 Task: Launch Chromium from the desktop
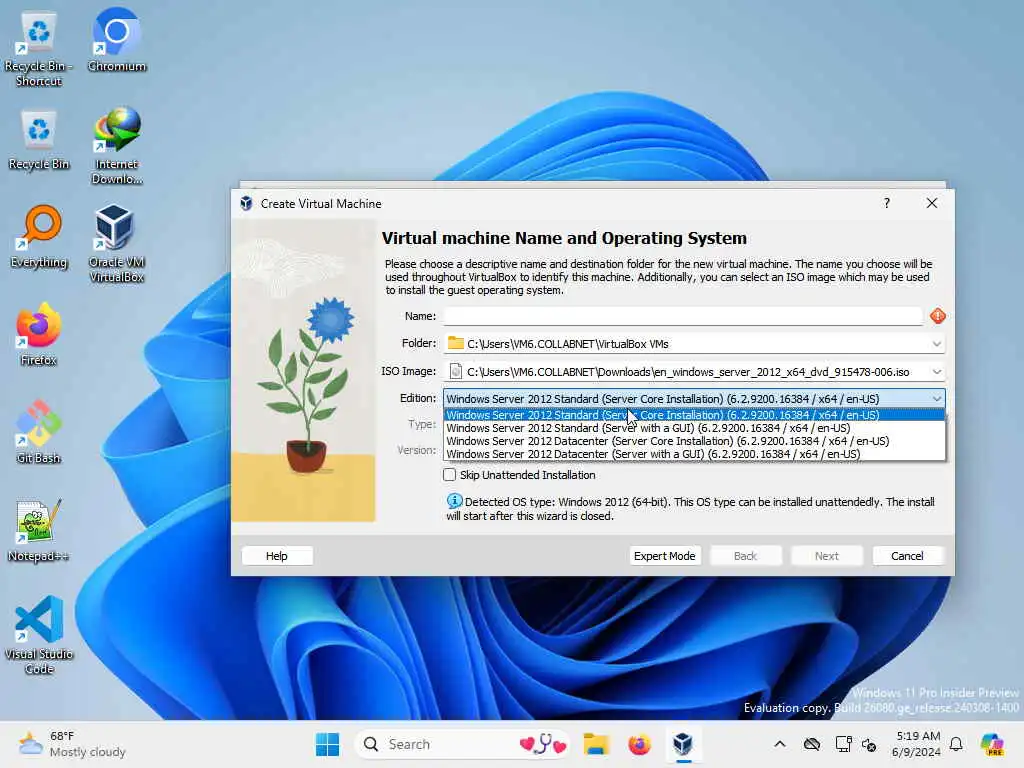point(117,40)
